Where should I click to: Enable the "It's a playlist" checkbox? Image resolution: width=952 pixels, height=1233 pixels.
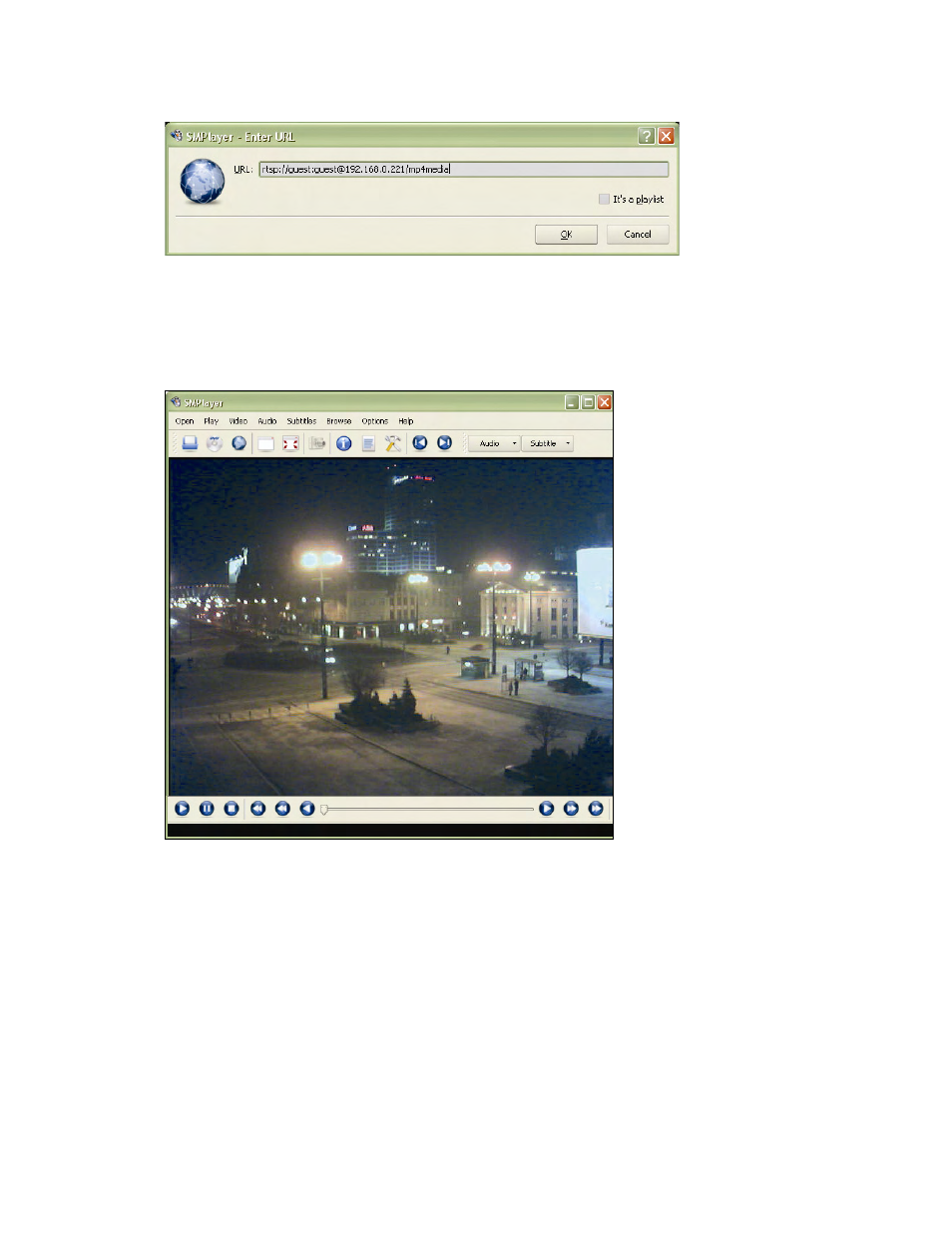click(x=604, y=199)
